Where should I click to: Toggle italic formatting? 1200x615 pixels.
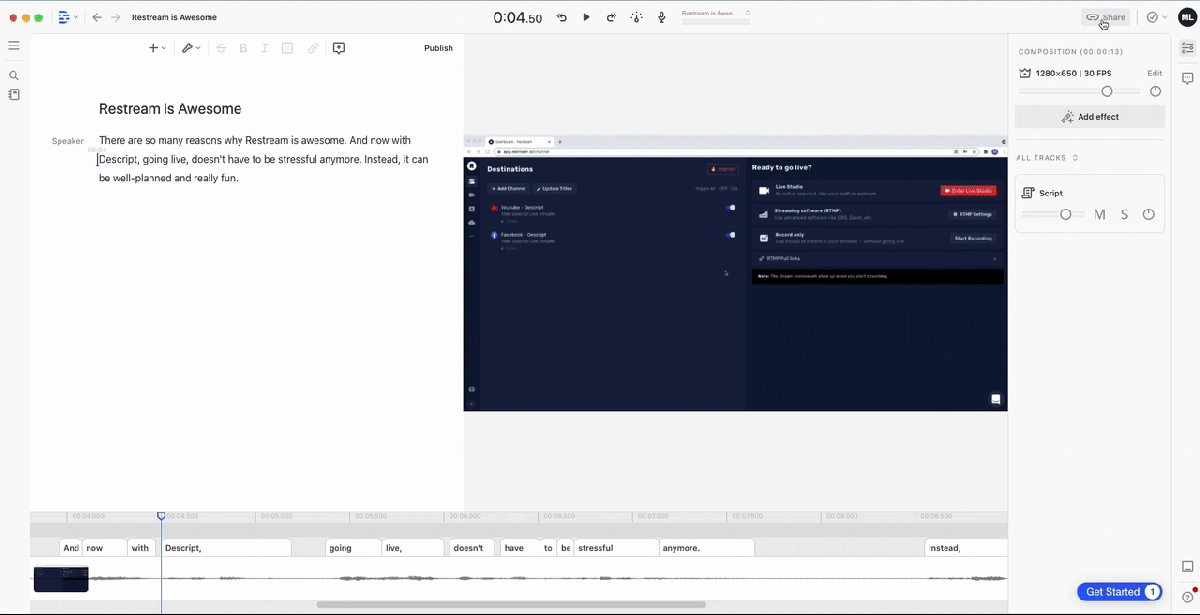[x=264, y=48]
